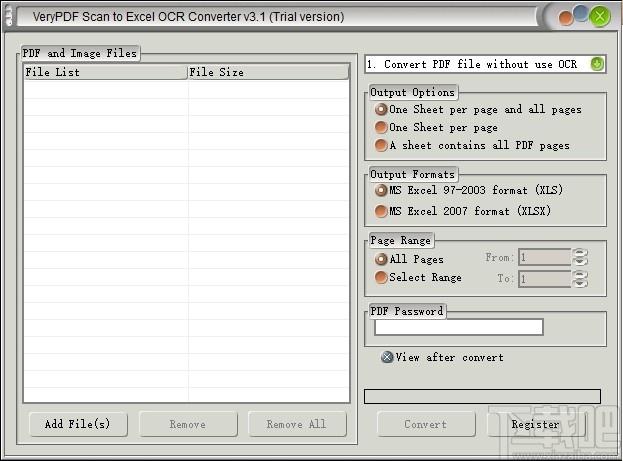
Task: Decrease the To page value
Action: (580, 283)
